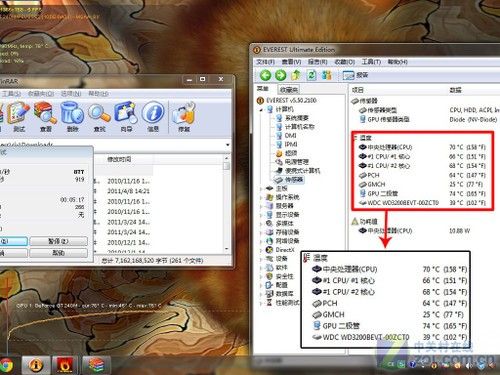Click the Pause (暂停) button in the progress dialog

[x=59, y=241]
